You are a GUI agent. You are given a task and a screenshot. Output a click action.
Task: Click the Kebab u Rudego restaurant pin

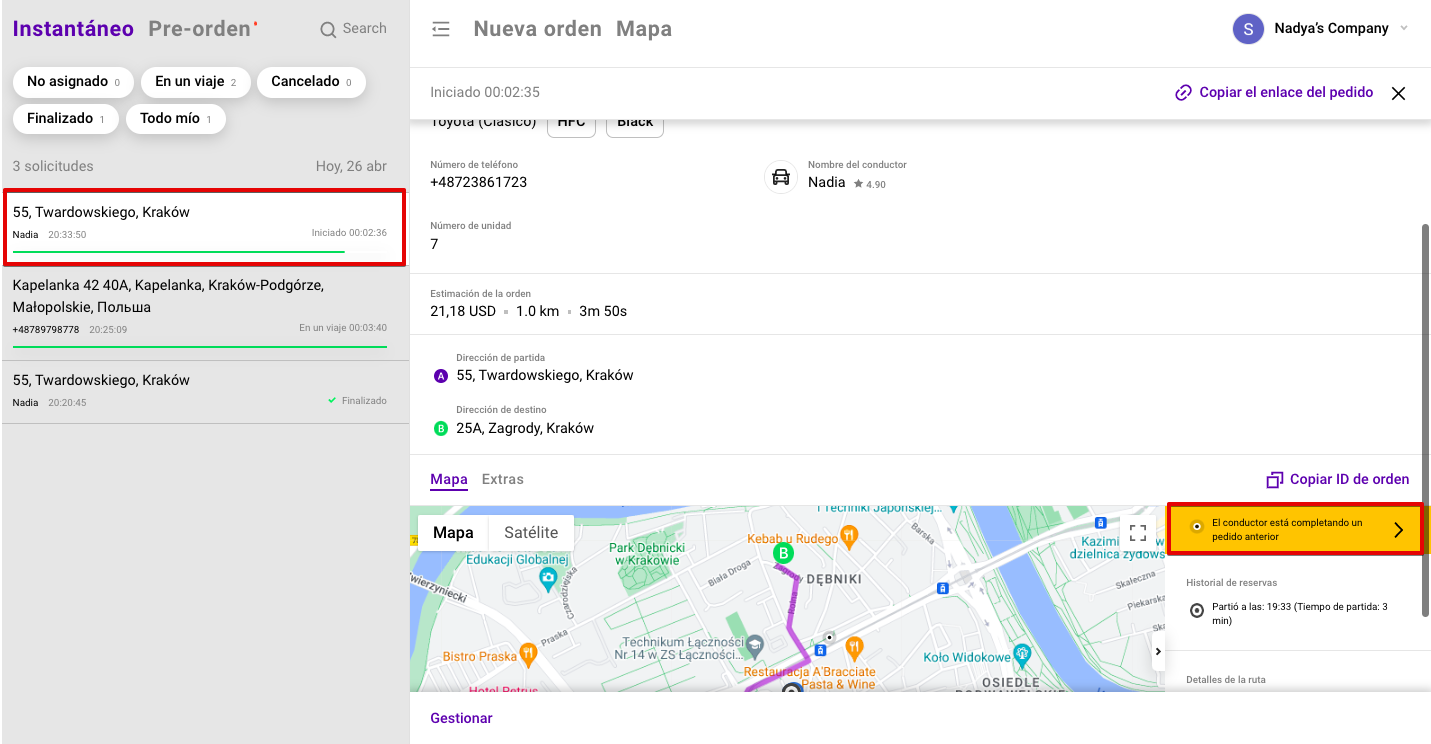[x=849, y=536]
